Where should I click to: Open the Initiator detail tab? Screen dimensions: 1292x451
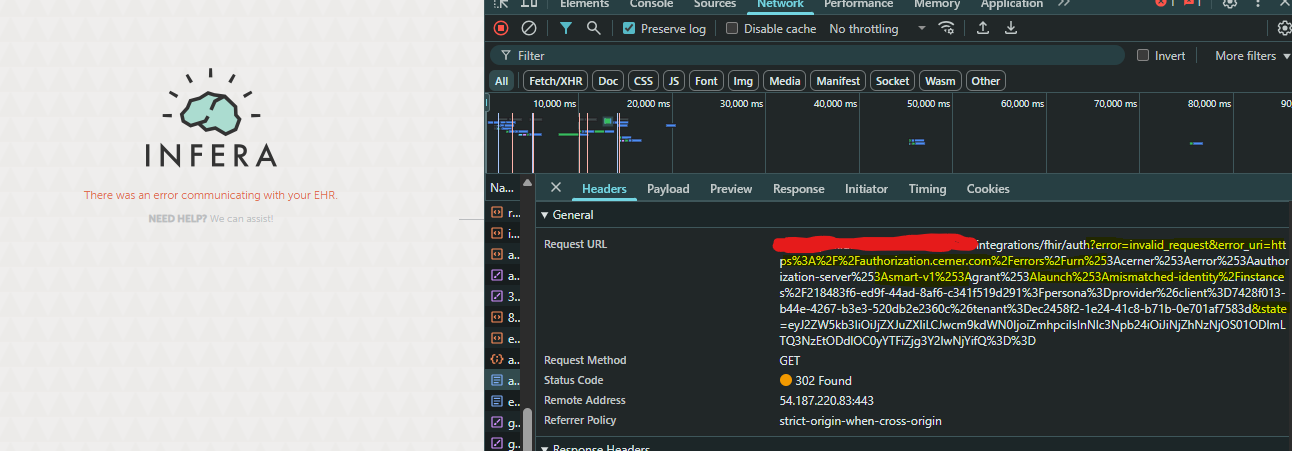(x=866, y=189)
